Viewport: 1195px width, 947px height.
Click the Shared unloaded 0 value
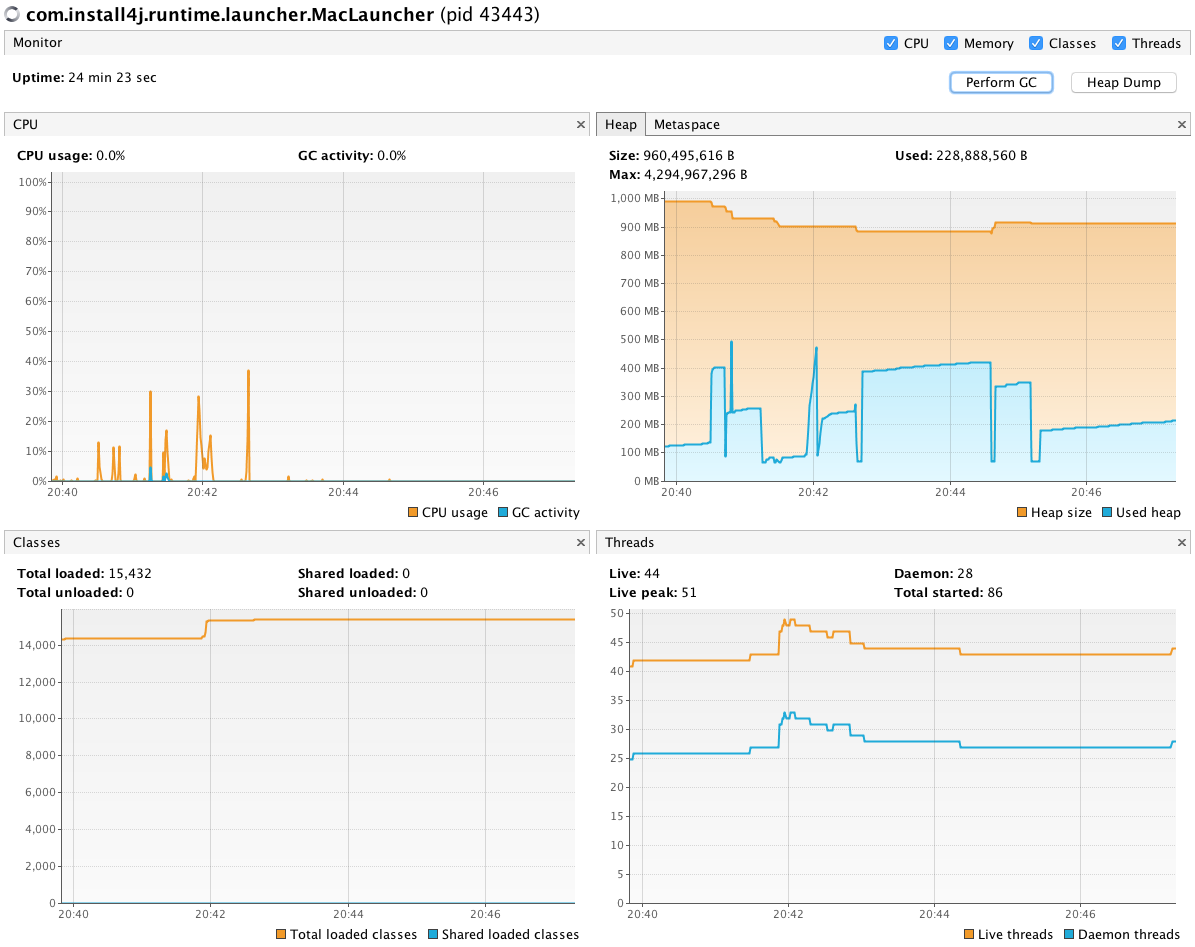point(424,593)
